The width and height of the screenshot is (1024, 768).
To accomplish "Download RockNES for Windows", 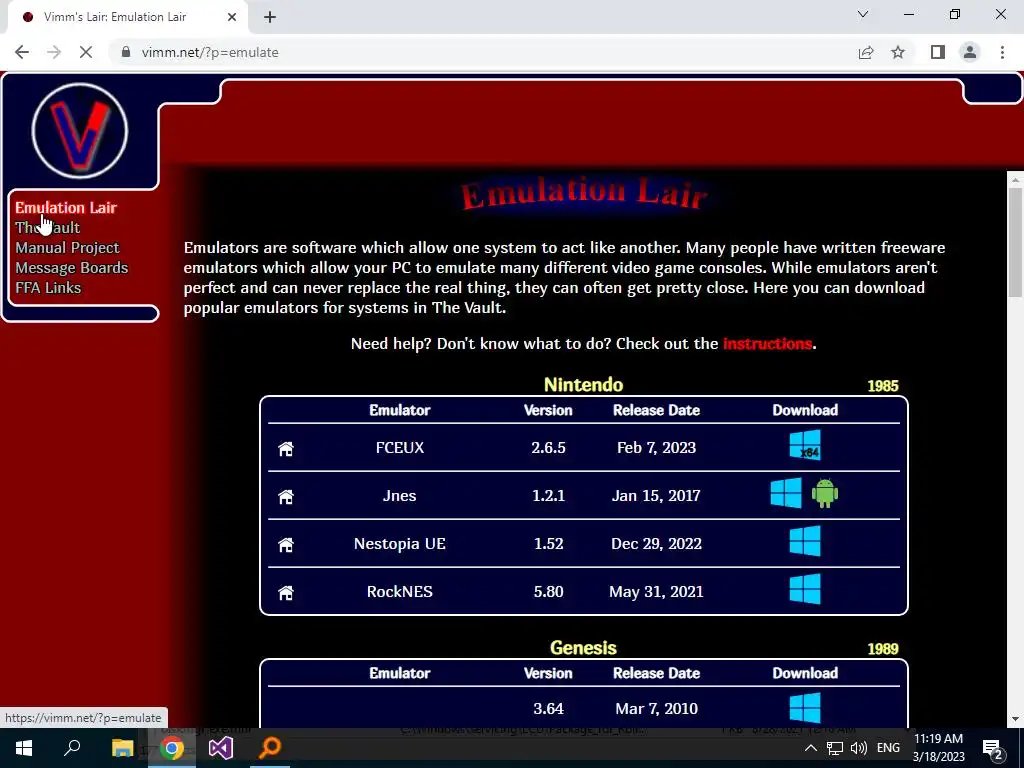I will coord(805,589).
